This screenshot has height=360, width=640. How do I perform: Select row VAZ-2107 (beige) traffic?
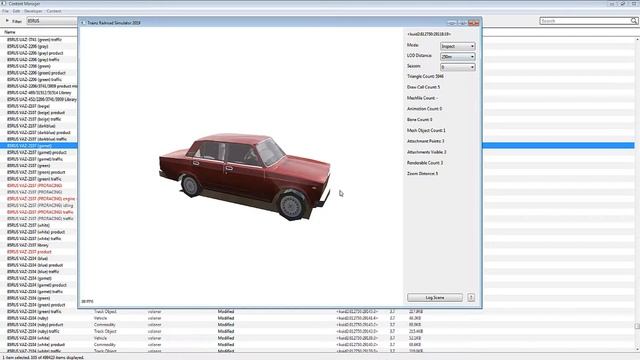click(x=34, y=119)
